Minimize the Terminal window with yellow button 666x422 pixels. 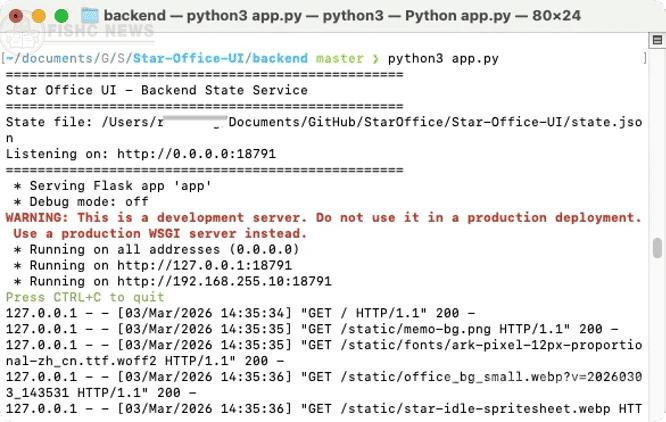pyautogui.click(x=37, y=17)
